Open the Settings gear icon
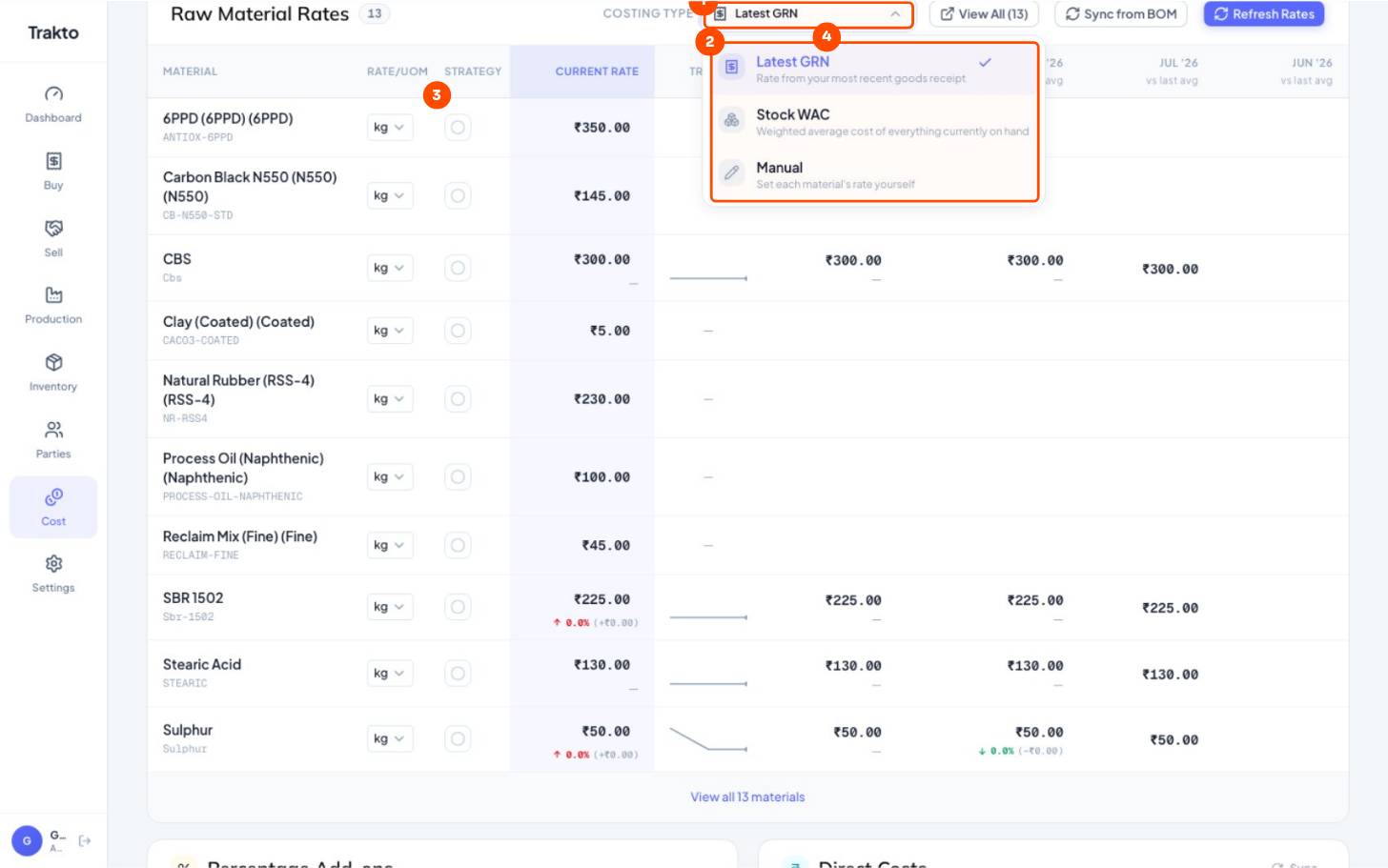This screenshot has width=1388, height=868. 53,564
